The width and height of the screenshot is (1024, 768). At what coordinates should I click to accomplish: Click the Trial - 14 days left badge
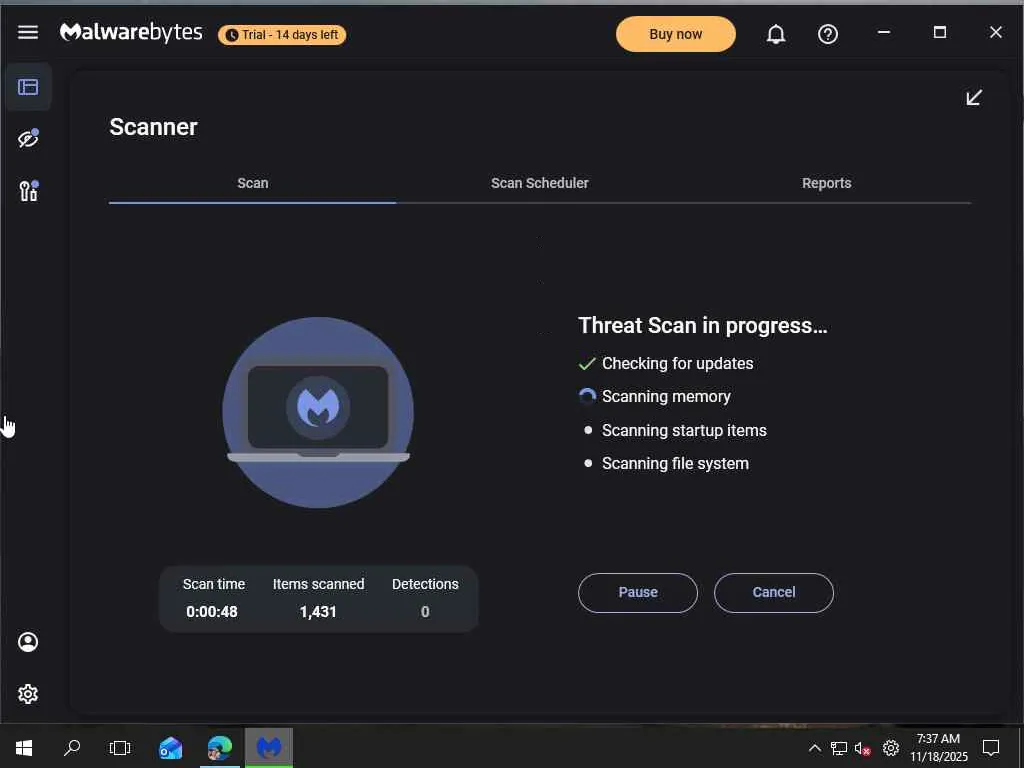point(282,35)
